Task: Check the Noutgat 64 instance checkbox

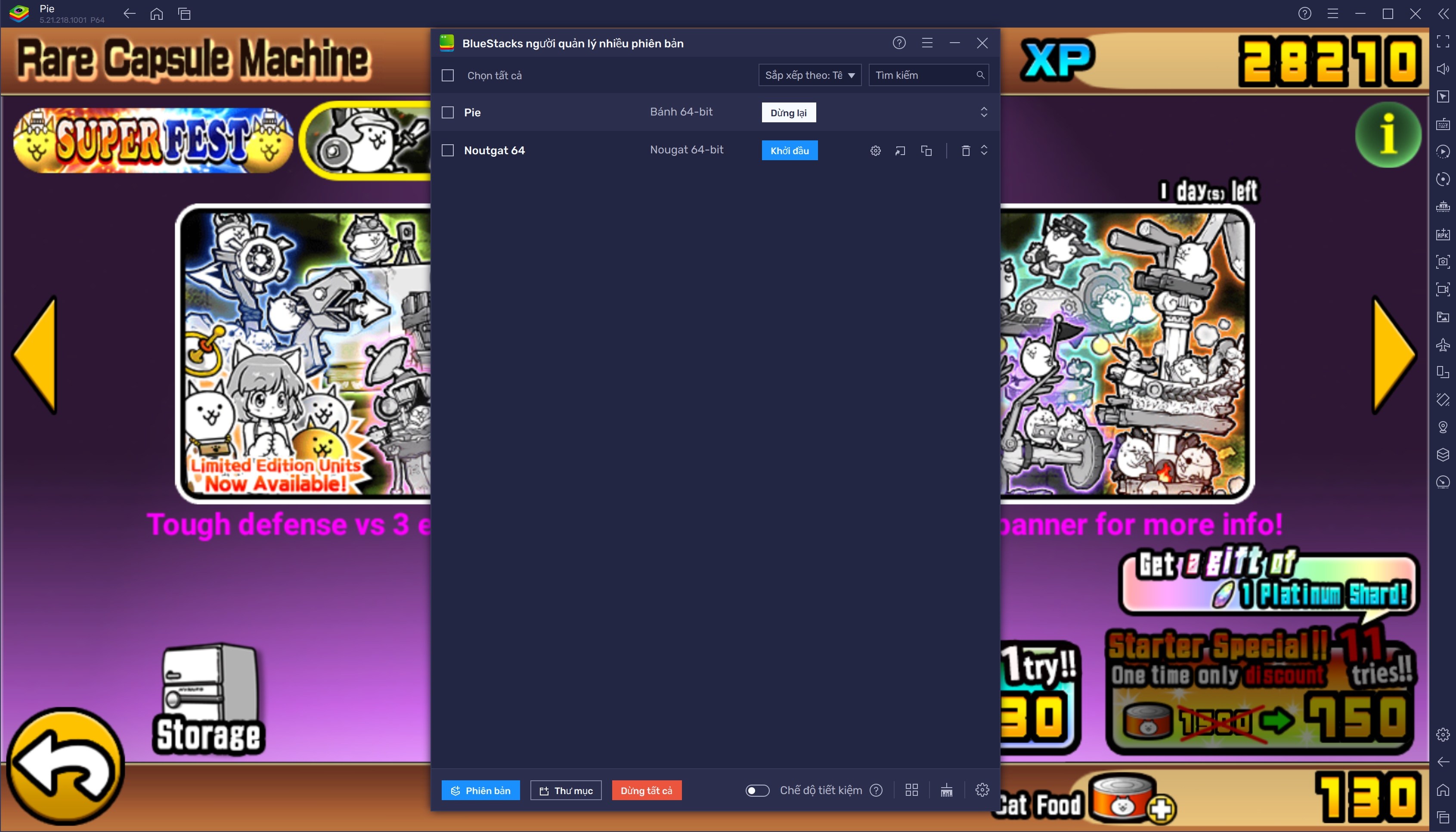Action: pos(448,150)
